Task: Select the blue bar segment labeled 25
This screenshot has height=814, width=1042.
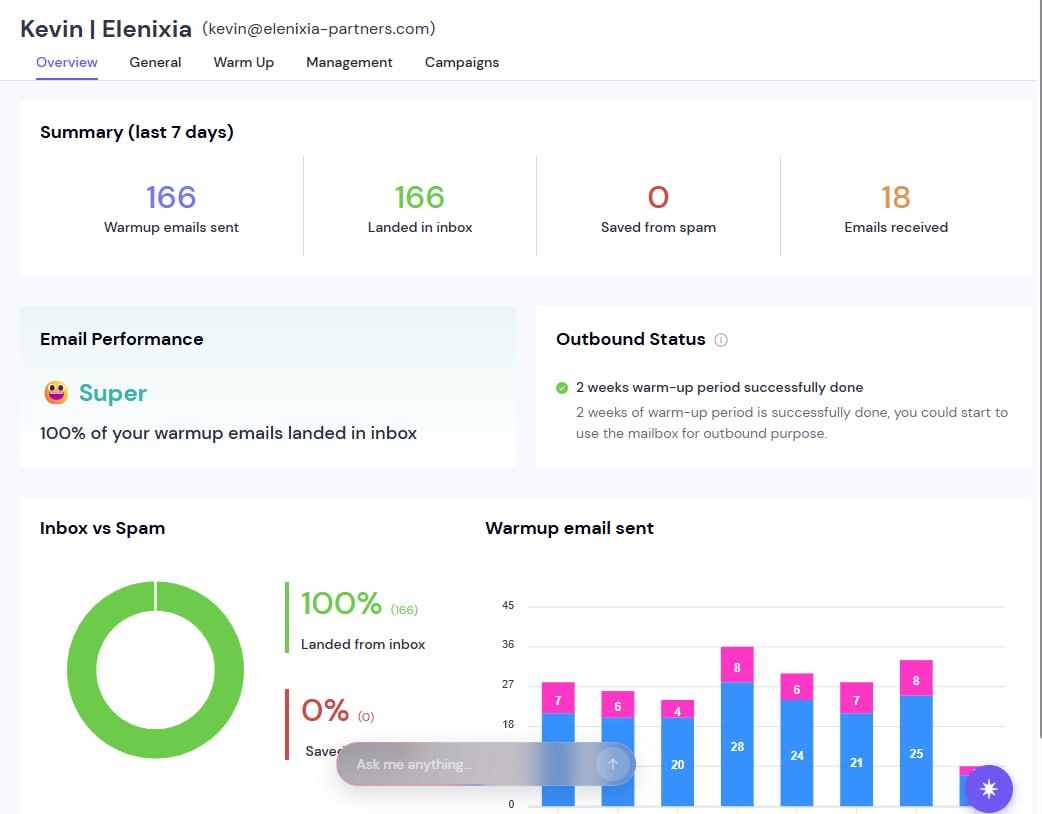Action: [916, 751]
